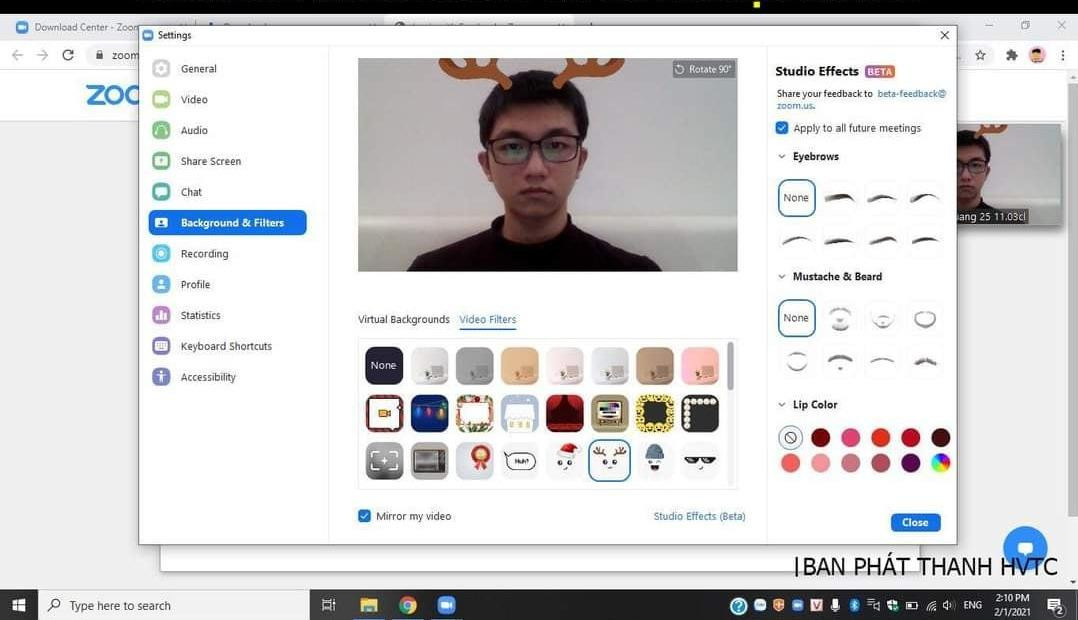Open the Video settings section
Screen dimensions: 1078x620
[x=193, y=99]
